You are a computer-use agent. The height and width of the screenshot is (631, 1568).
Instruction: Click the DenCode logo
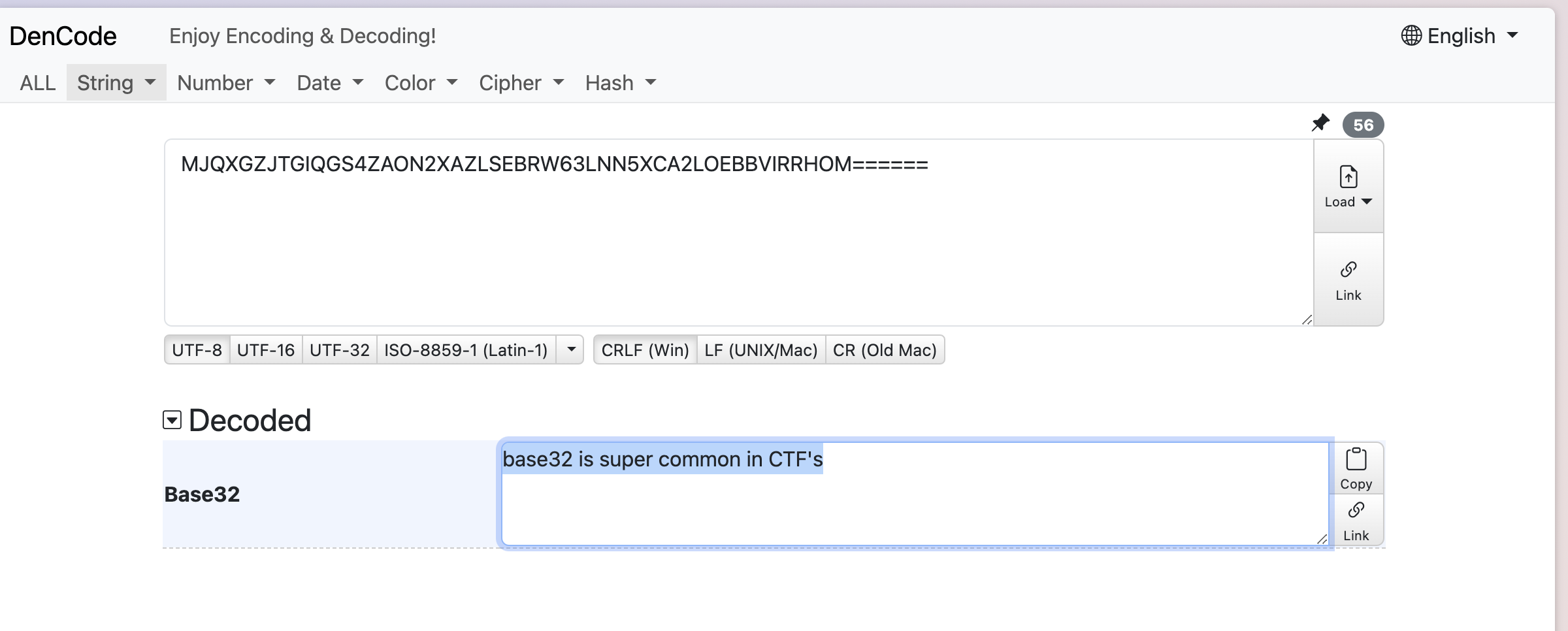coord(63,36)
